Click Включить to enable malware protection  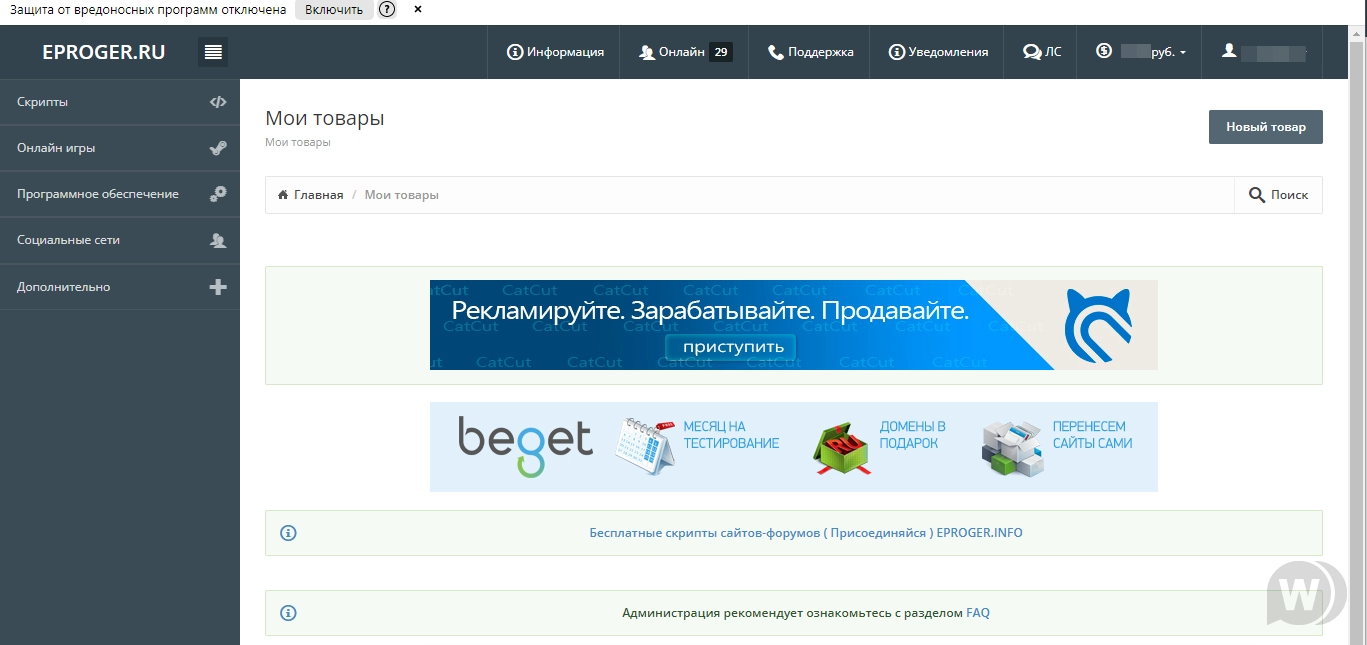click(334, 10)
